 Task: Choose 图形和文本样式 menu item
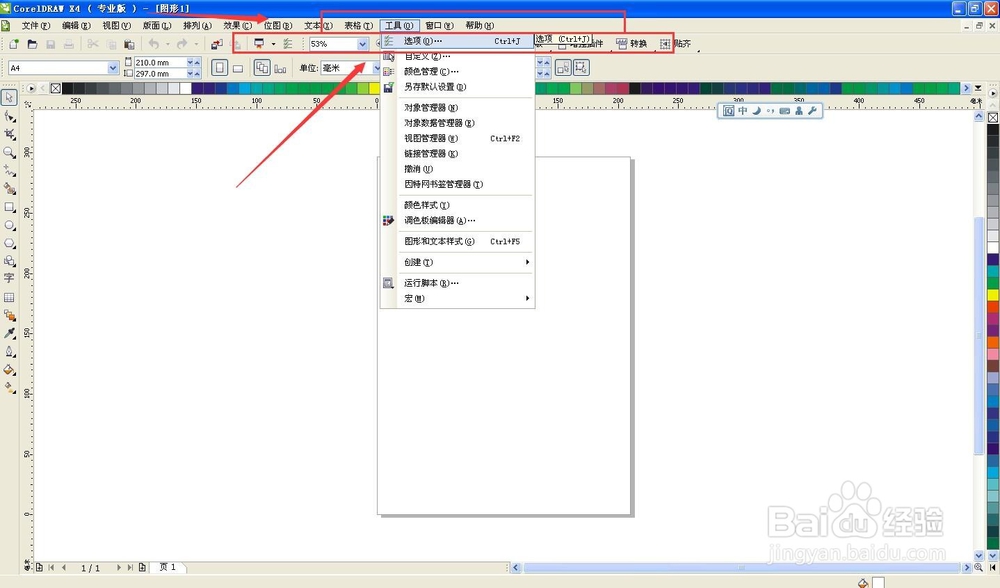point(457,242)
